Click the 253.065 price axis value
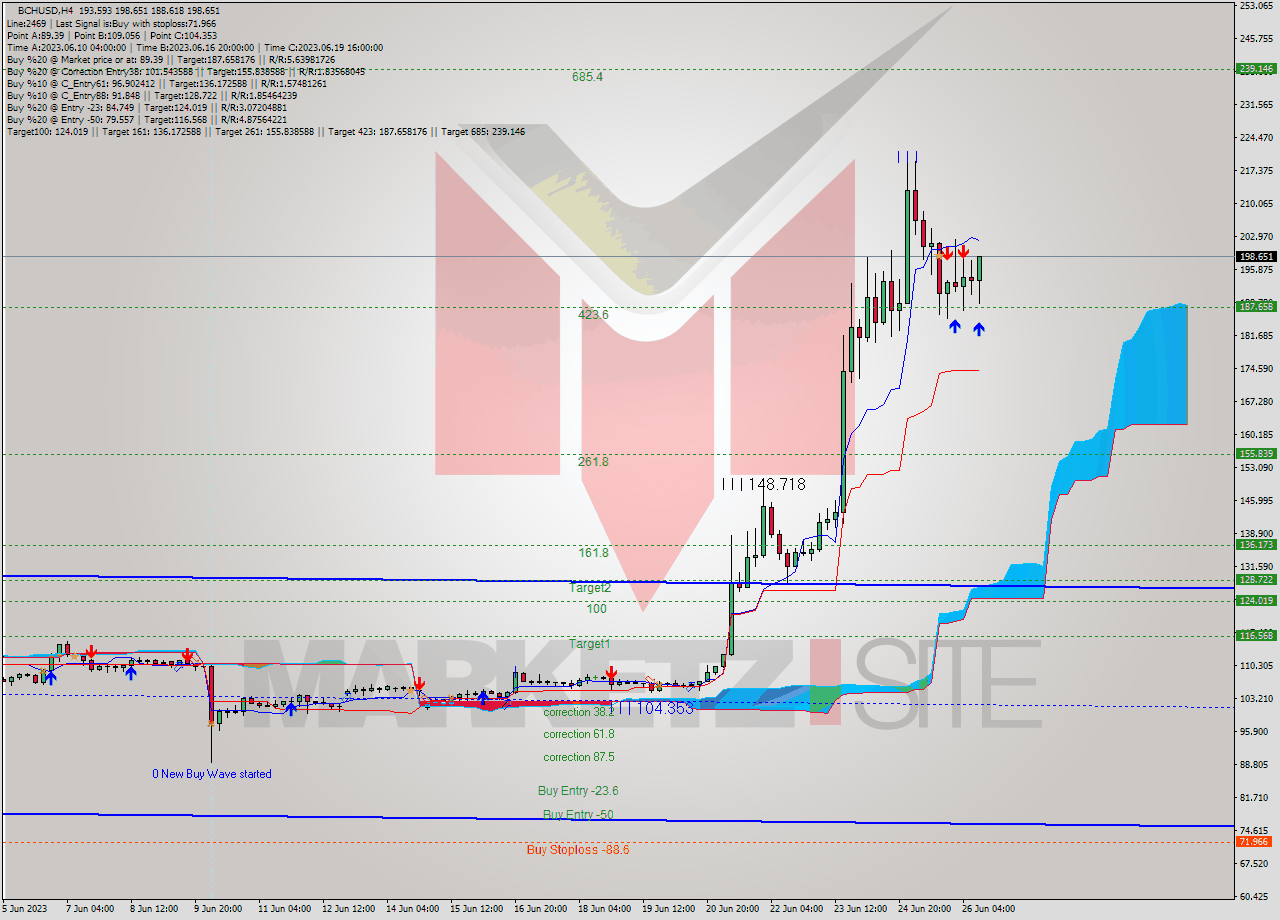The height and width of the screenshot is (920, 1280). tap(1256, 6)
